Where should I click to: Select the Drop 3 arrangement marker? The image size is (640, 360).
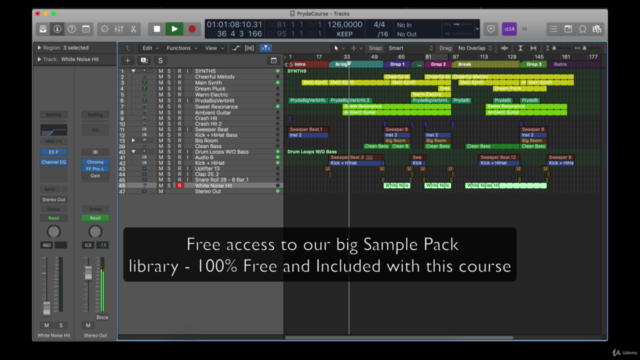pos(533,64)
